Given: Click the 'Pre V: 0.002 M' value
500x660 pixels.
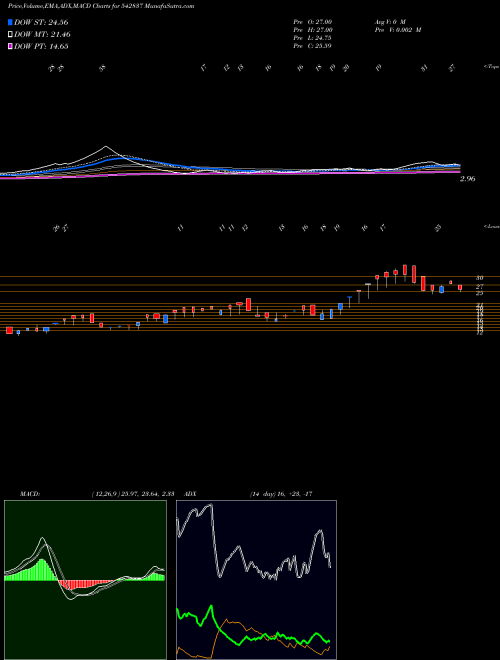Looking at the screenshot, I should 398,30.
